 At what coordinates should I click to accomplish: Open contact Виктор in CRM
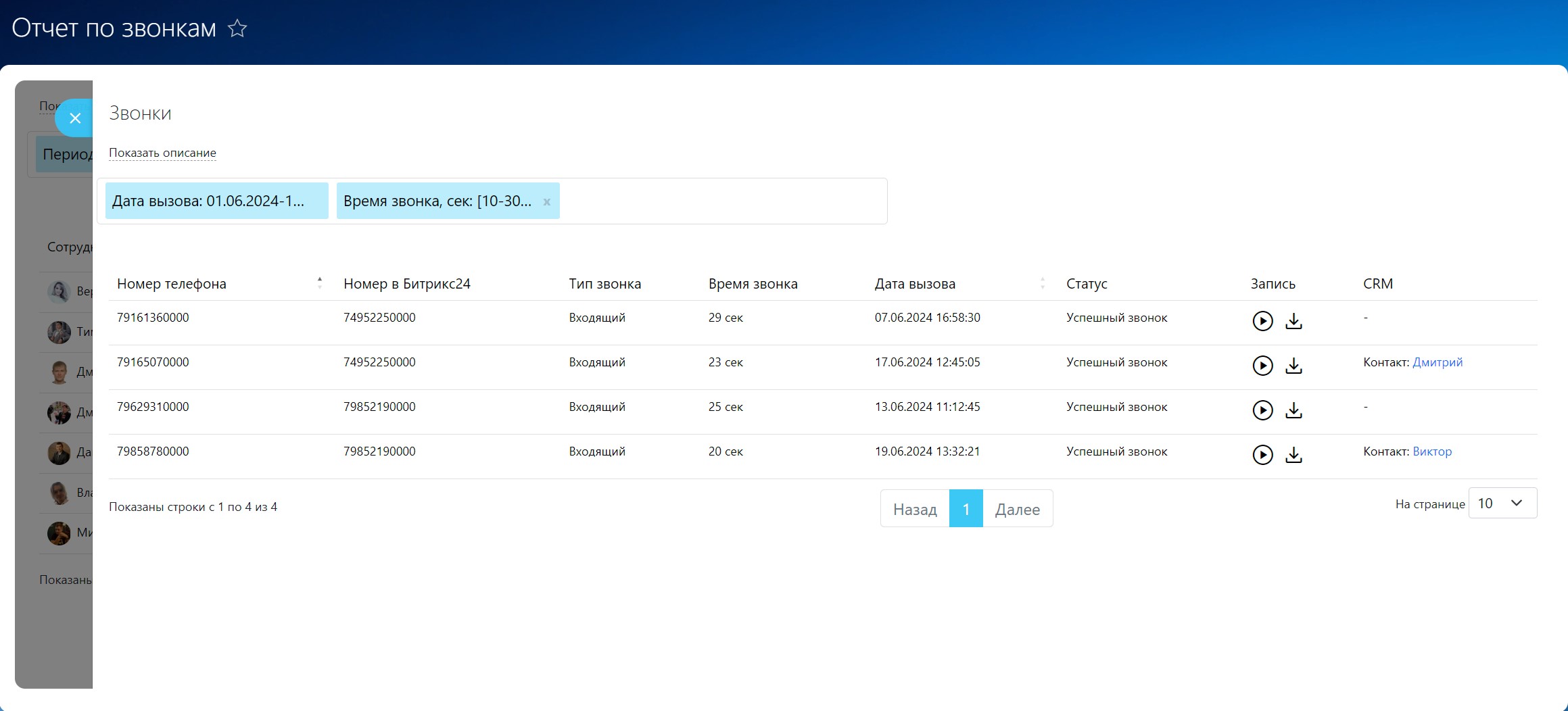(1431, 451)
